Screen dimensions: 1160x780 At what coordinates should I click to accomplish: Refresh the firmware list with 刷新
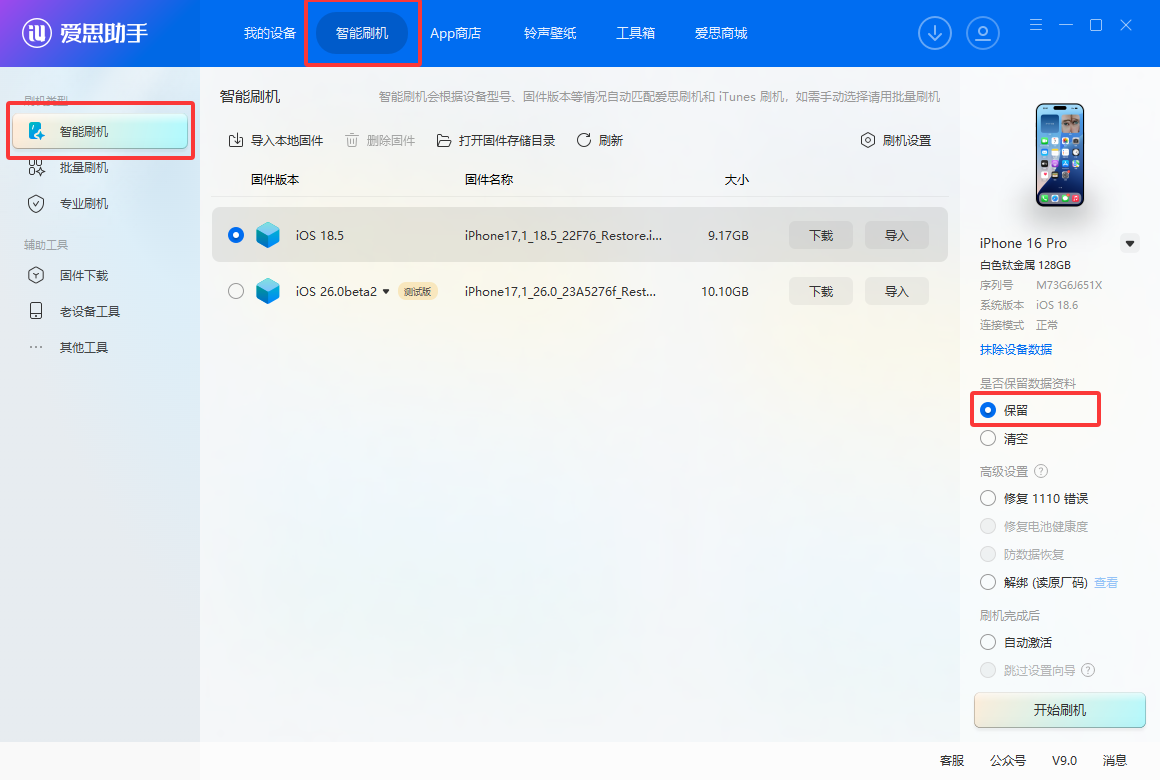[x=600, y=141]
